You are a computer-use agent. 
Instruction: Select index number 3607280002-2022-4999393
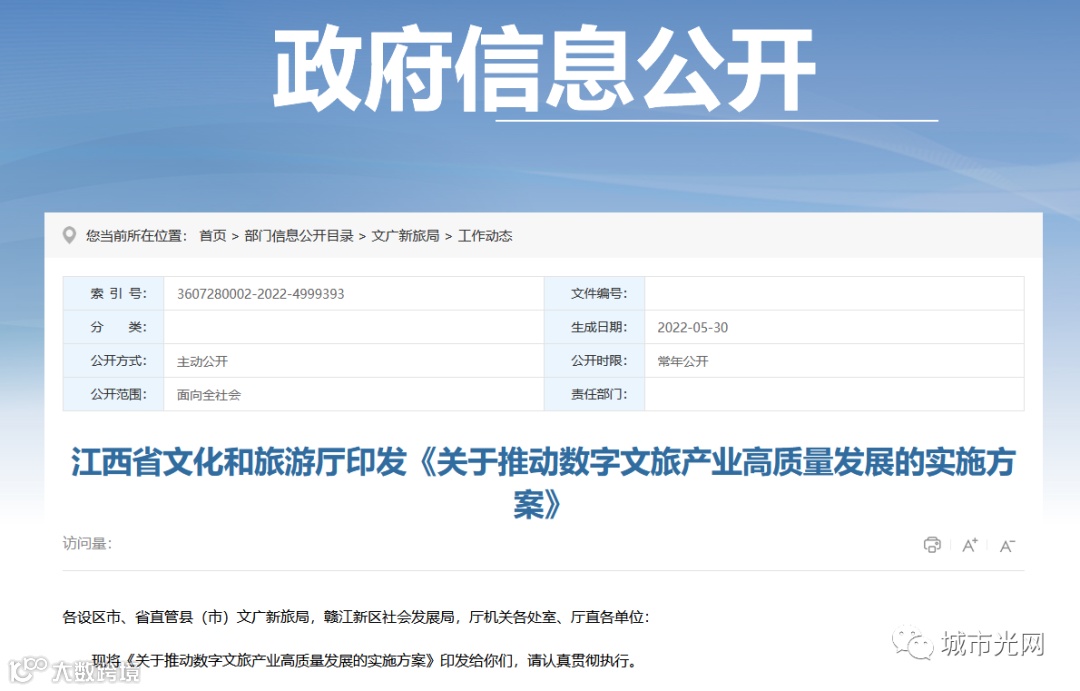tap(260, 293)
